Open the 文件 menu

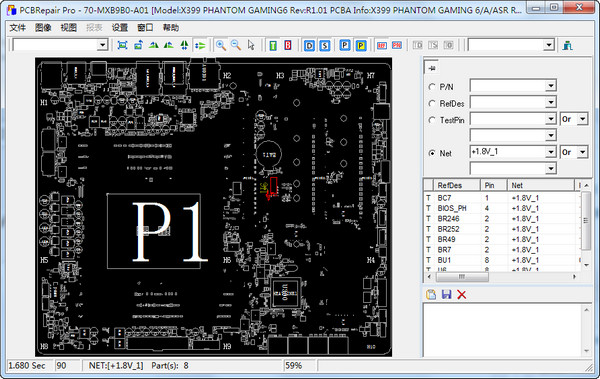click(x=18, y=28)
